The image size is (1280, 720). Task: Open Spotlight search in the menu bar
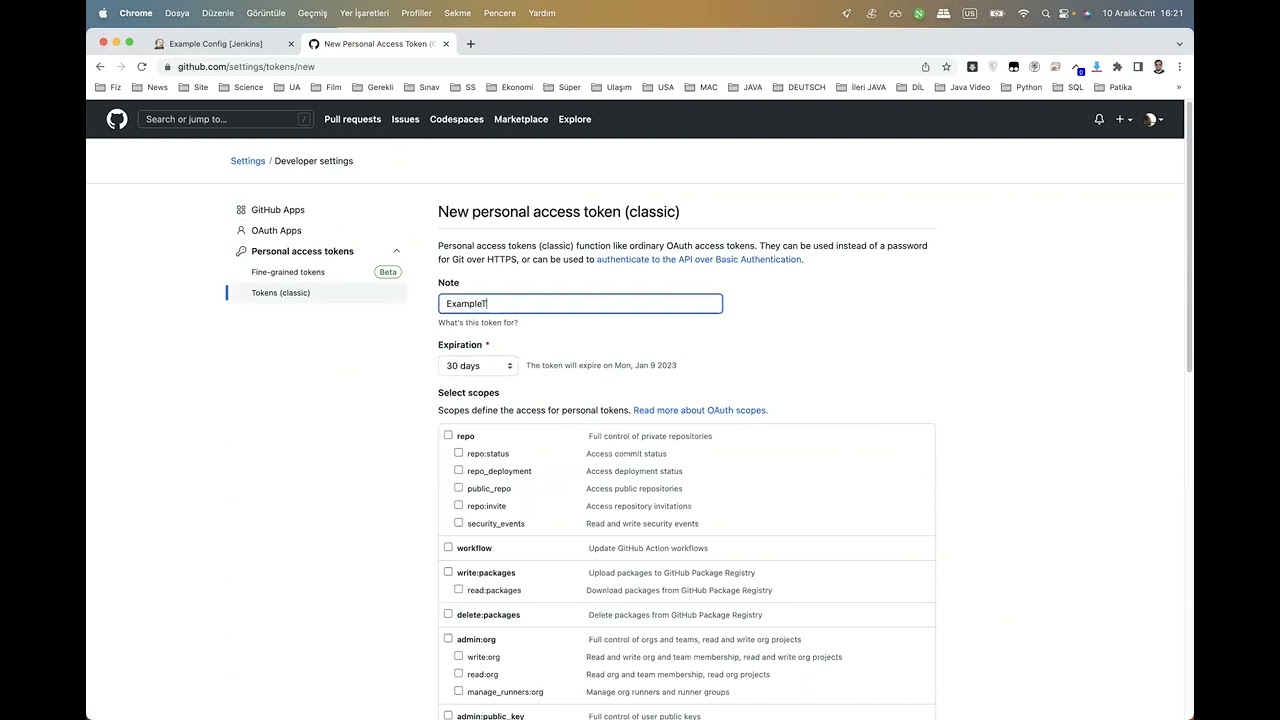[x=1046, y=13]
